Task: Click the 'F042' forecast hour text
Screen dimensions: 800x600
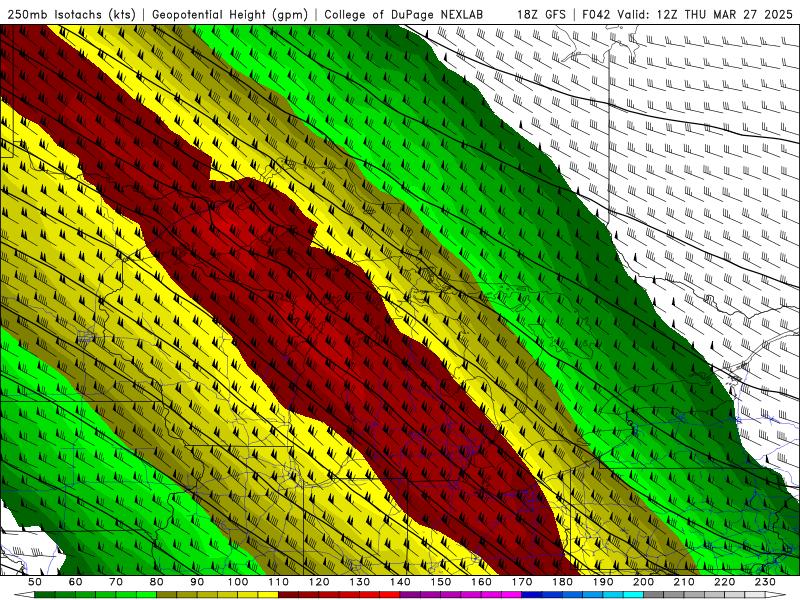Action: tap(596, 15)
